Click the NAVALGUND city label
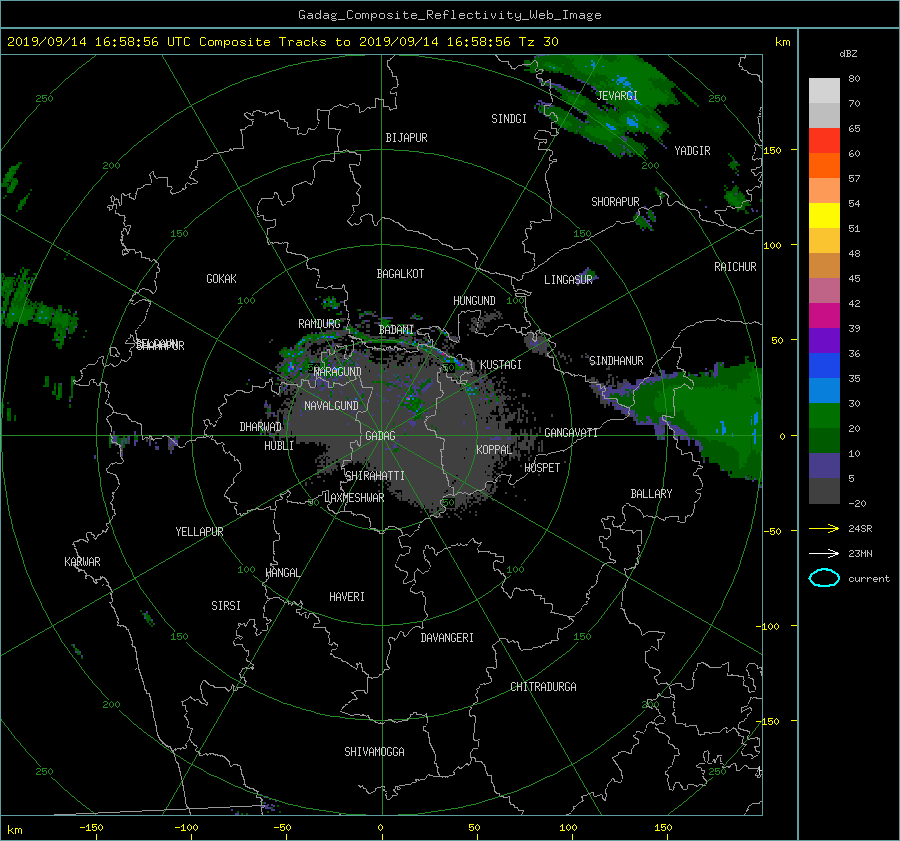This screenshot has height=841, width=900. 331,406
